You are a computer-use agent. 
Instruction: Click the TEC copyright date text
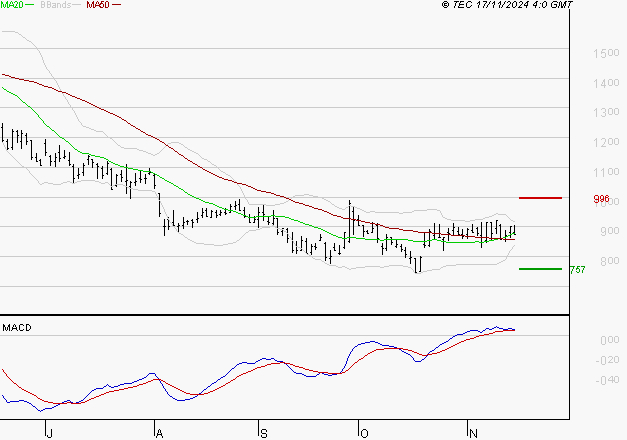507,5
